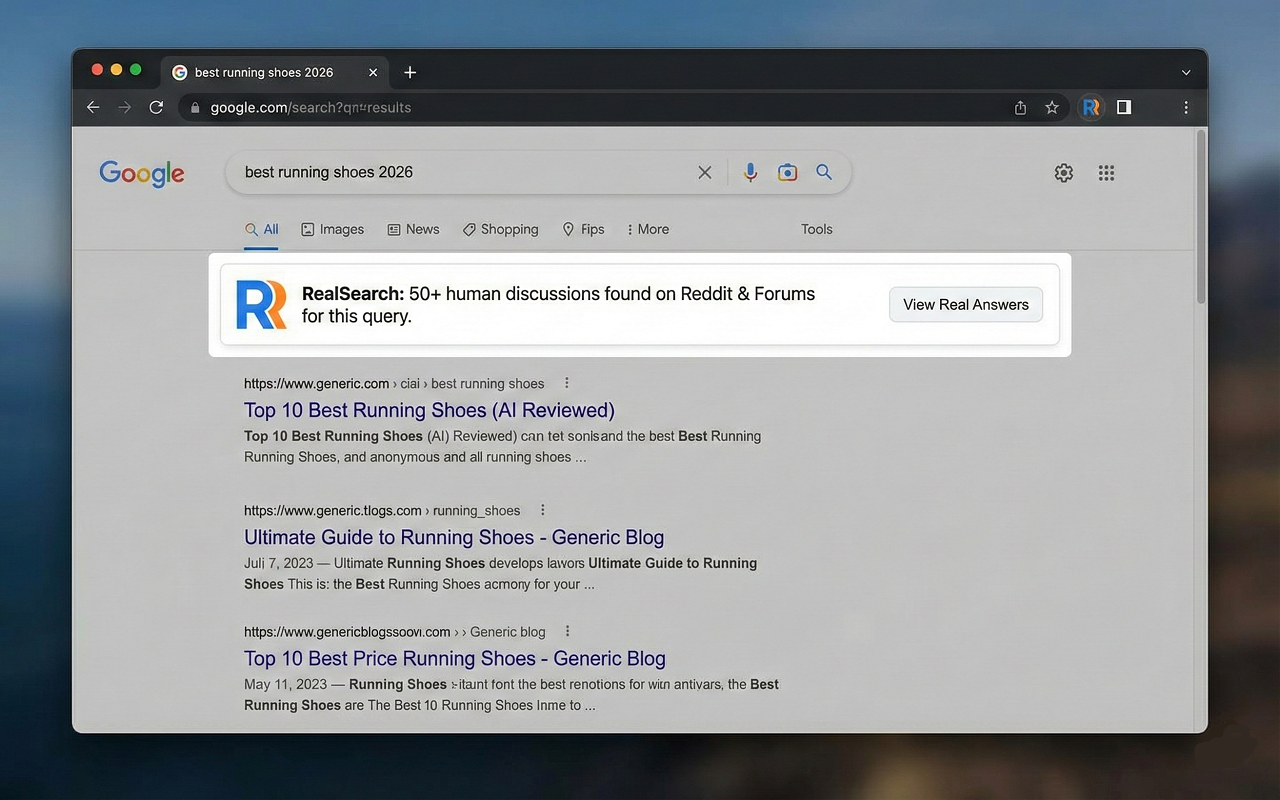This screenshot has width=1280, height=800.
Task: Start voice search with the microphone icon
Action: [751, 172]
